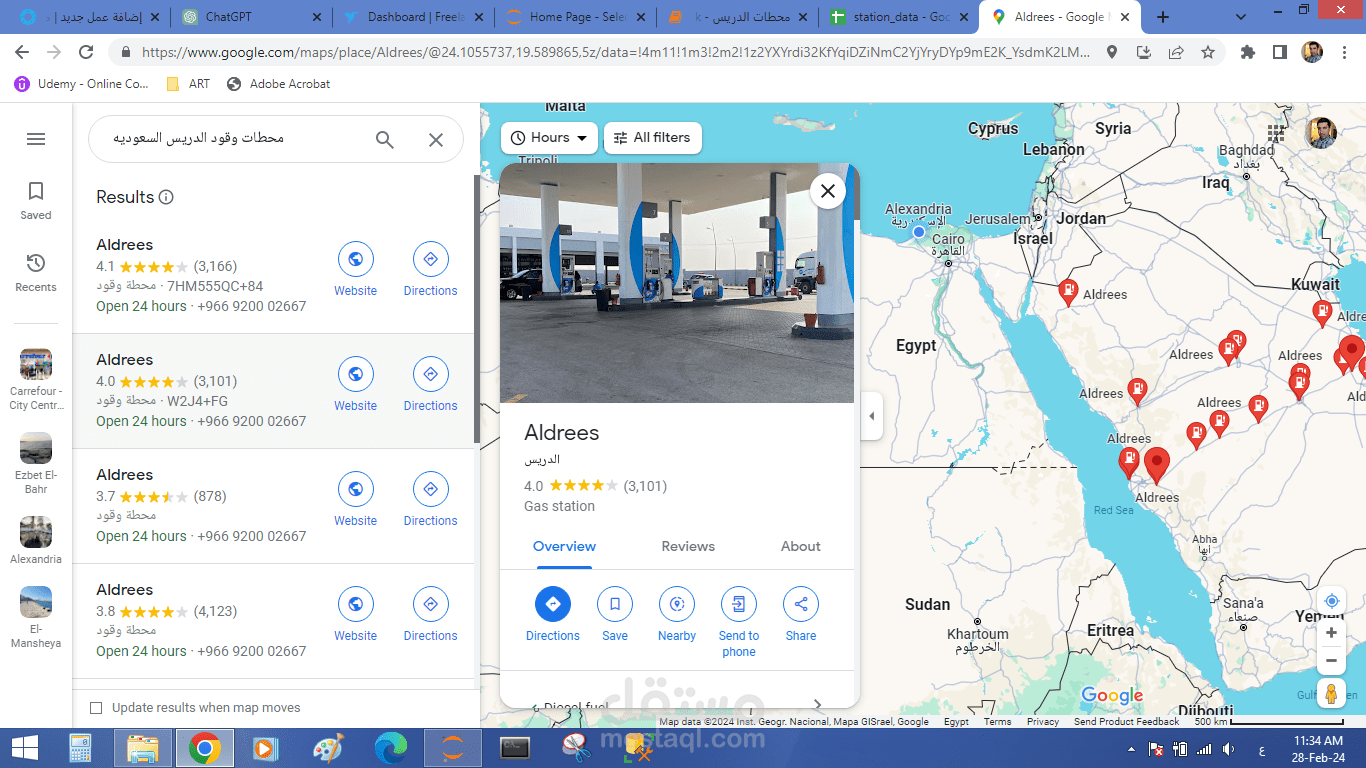Viewport: 1366px width, 768px height.
Task: Open File Explorer from the taskbar
Action: [143, 748]
